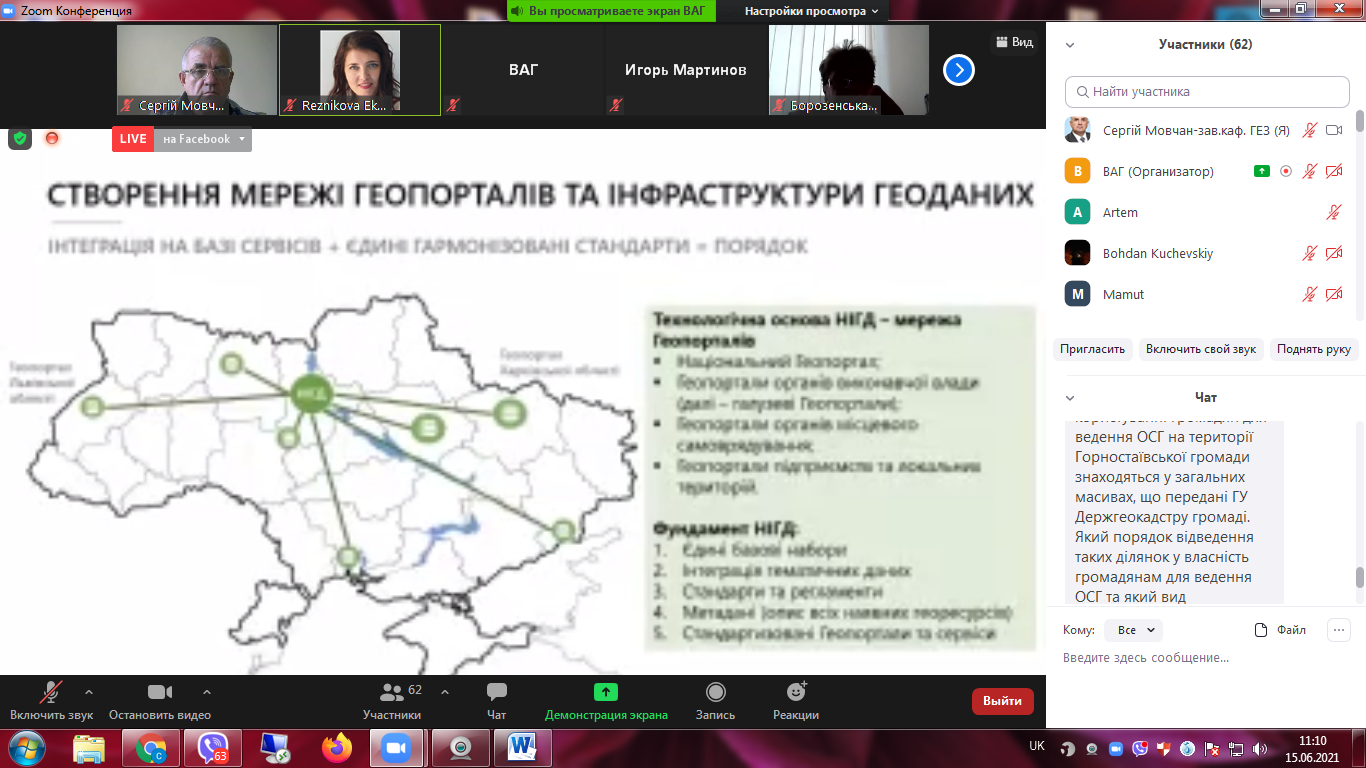
Task: Collapse the Чат panel chevron
Action: click(1070, 398)
